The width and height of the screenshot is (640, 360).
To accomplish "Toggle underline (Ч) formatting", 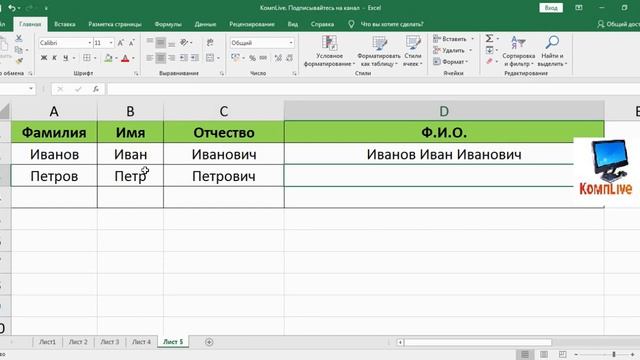I will coord(65,58).
